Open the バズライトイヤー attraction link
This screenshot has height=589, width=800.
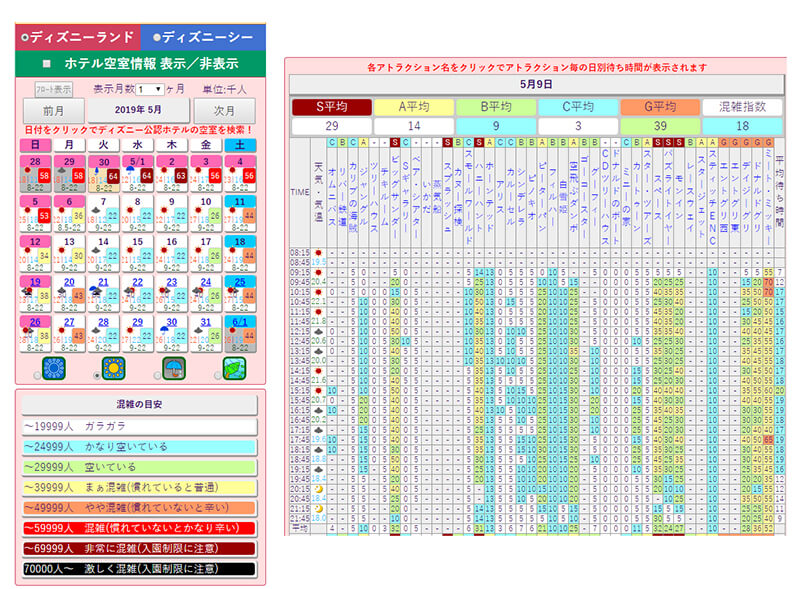tap(668, 196)
